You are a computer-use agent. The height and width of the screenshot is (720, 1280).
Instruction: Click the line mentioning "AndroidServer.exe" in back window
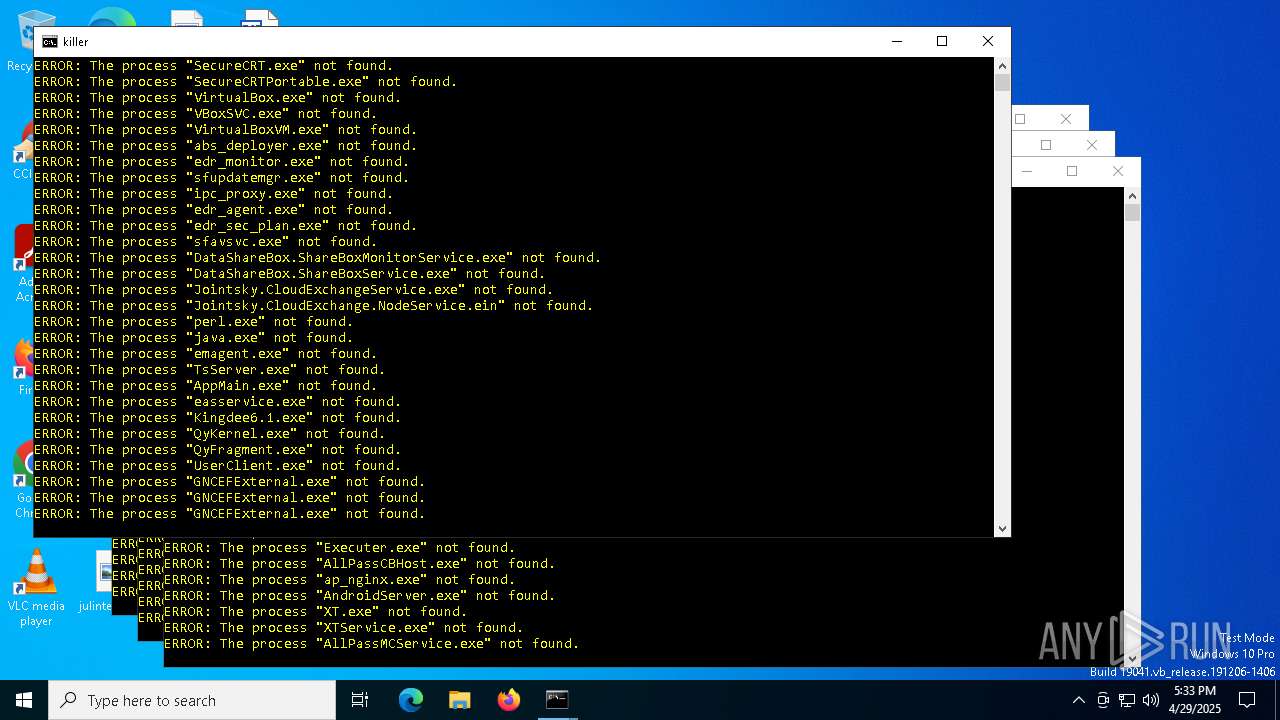pos(360,596)
